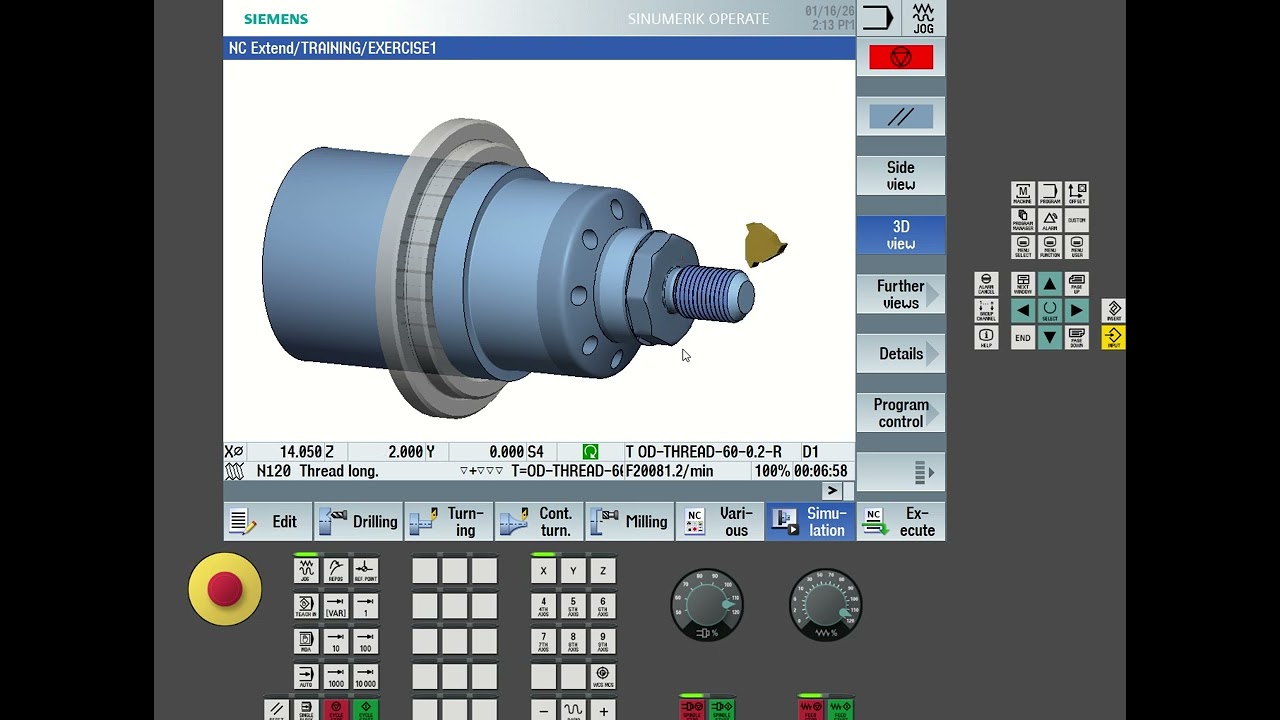This screenshot has width=1280, height=720.
Task: Click the TEACH IN key
Action: coord(306,606)
